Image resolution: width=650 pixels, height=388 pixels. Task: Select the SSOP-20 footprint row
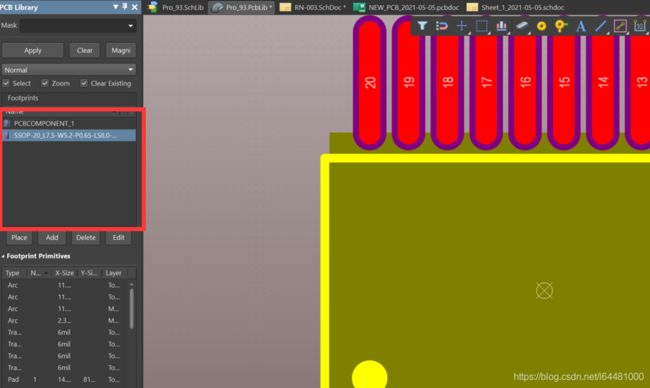pyautogui.click(x=69, y=135)
